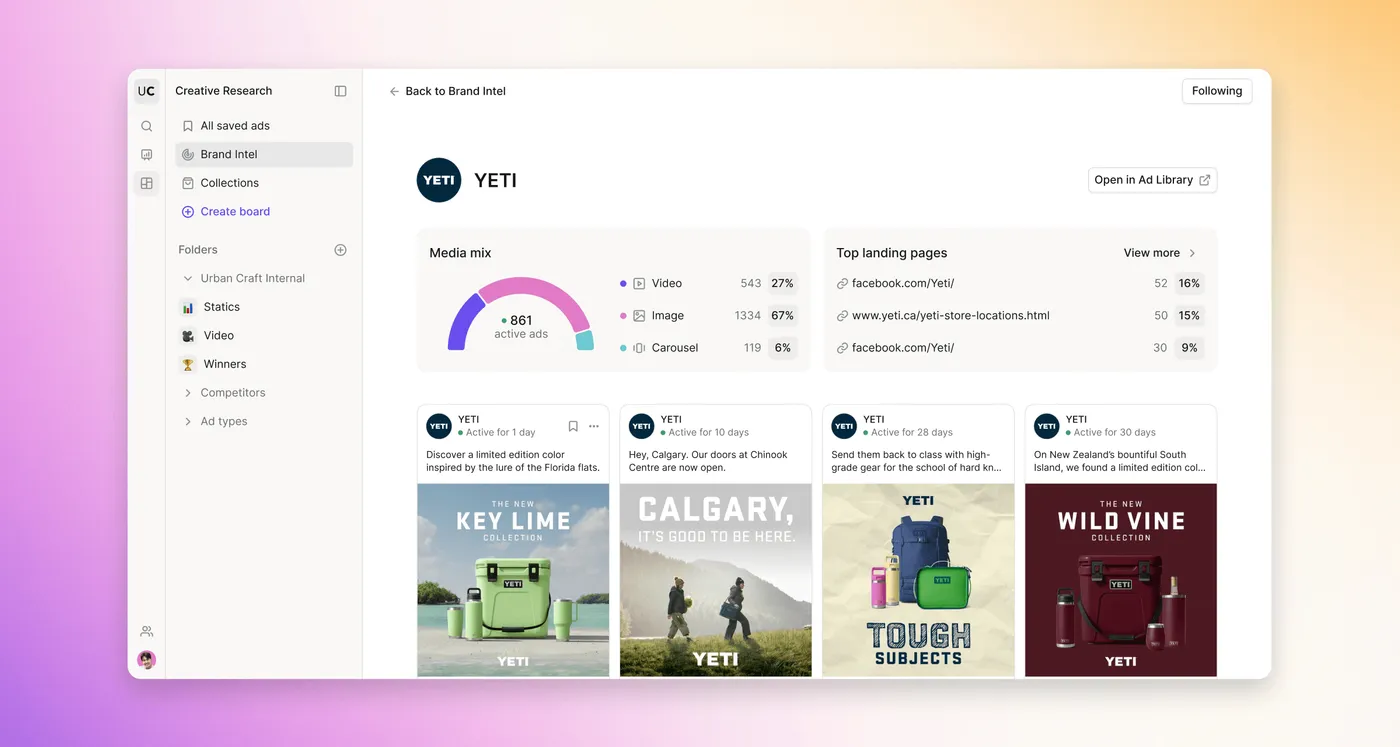Add a new folder with the plus icon

[x=340, y=250]
